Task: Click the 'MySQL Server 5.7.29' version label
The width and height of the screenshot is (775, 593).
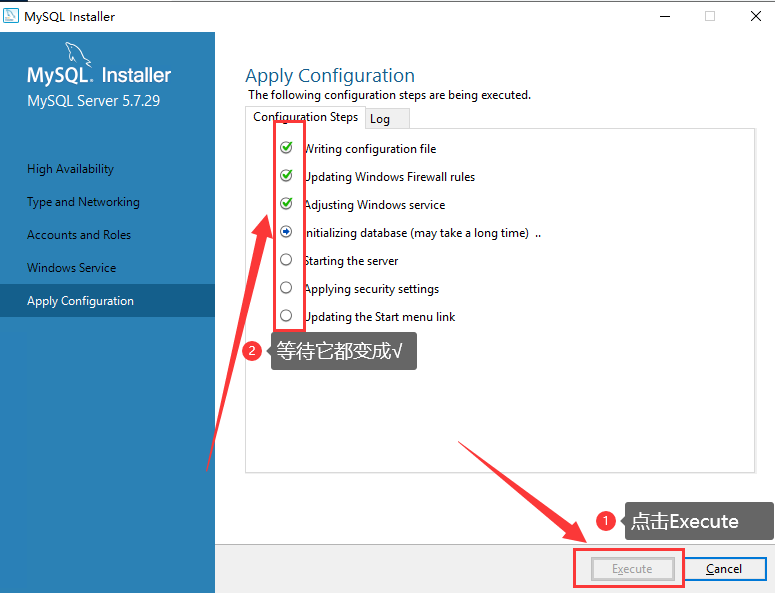Action: coord(93,101)
